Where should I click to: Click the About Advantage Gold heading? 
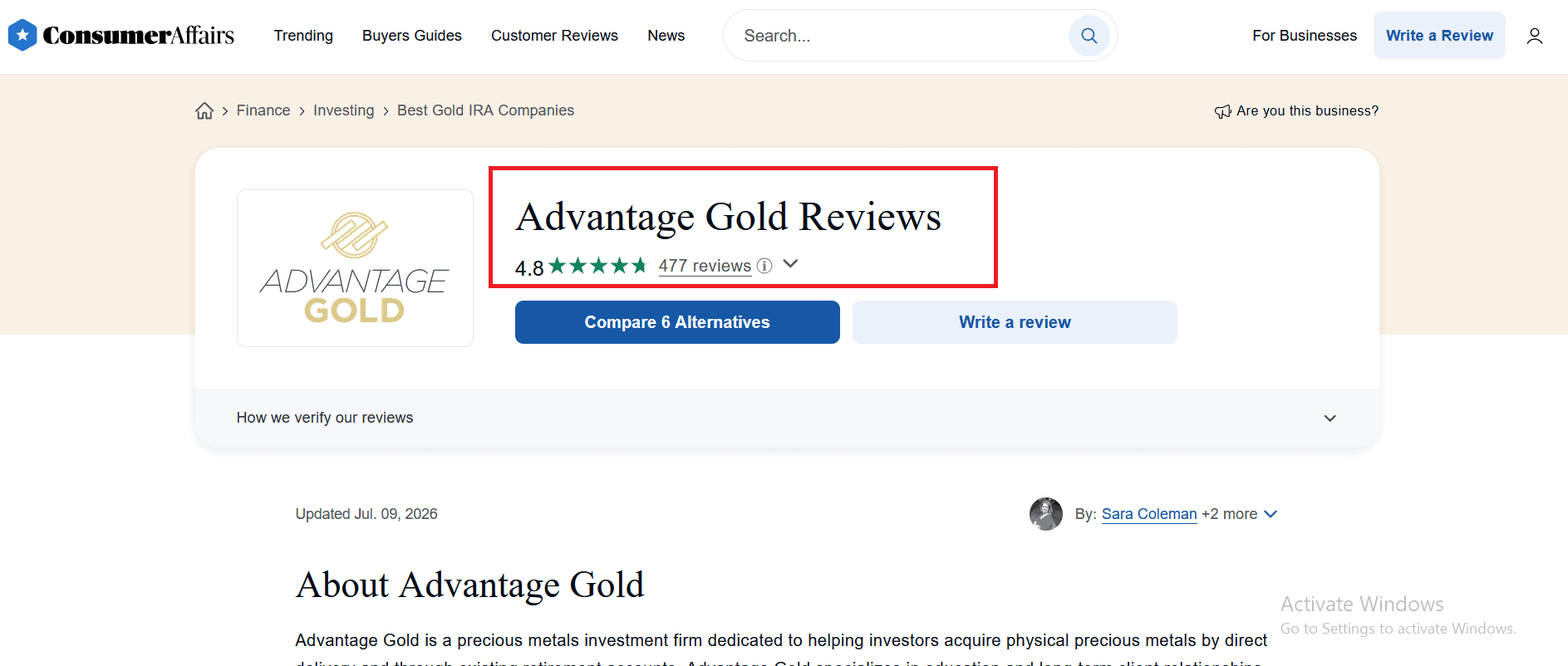(x=469, y=585)
